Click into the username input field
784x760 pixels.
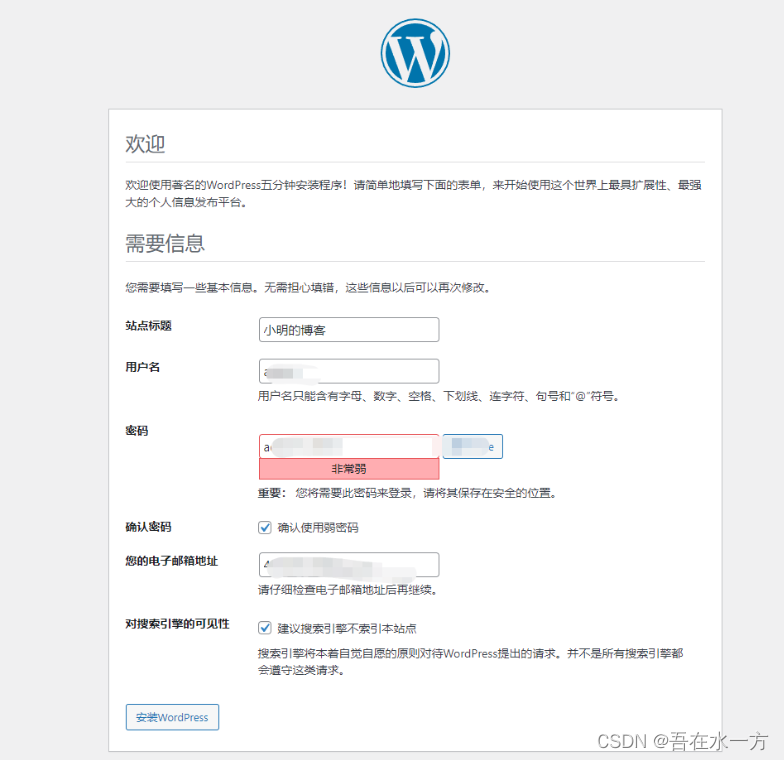click(x=349, y=372)
